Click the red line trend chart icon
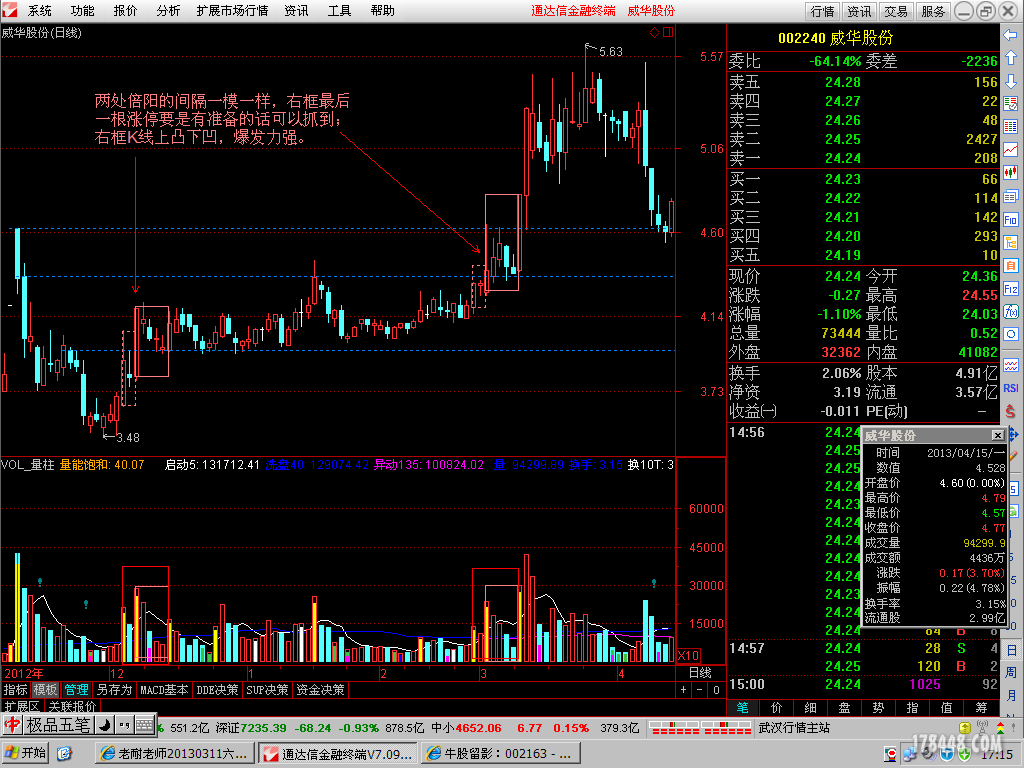The height and width of the screenshot is (768, 1024). pyautogui.click(x=1011, y=150)
